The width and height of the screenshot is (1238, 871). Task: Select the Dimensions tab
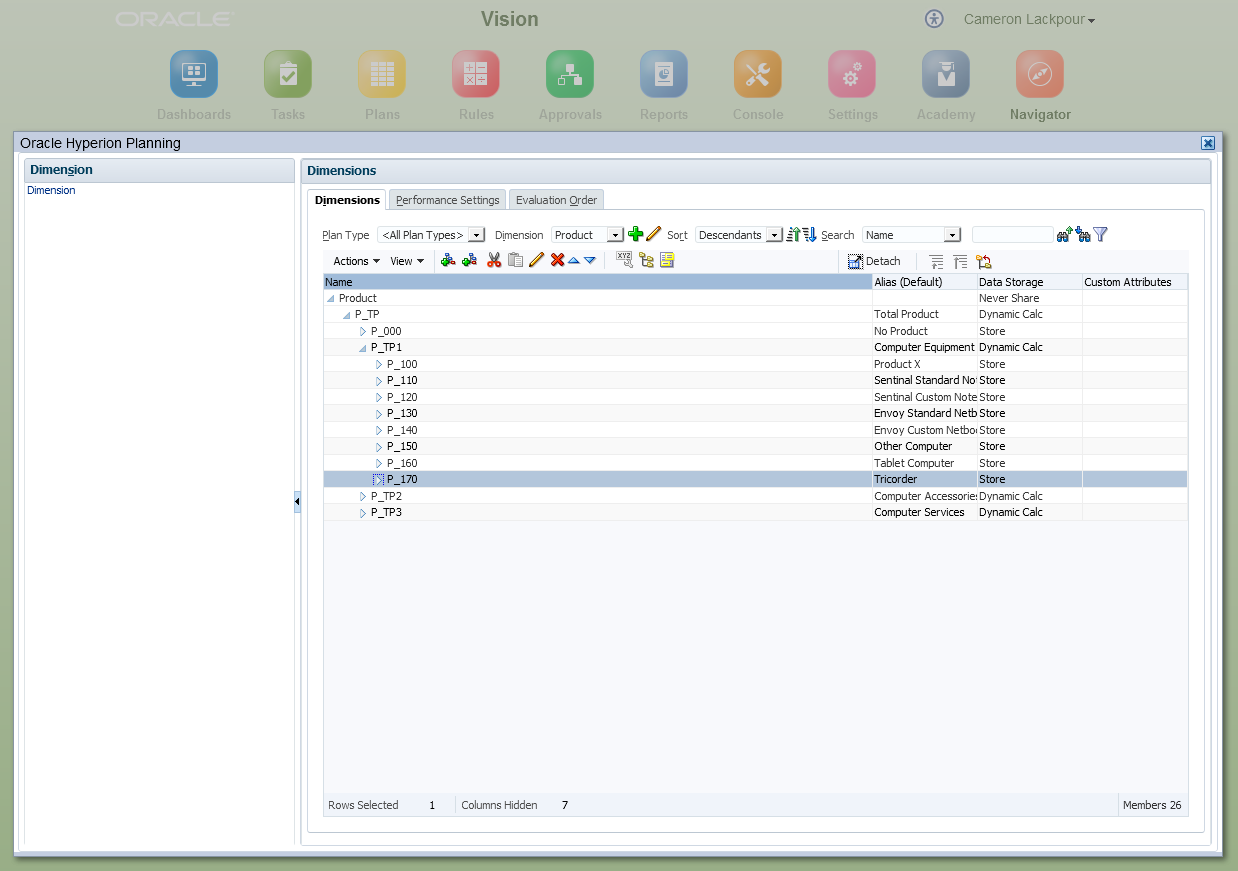click(347, 200)
